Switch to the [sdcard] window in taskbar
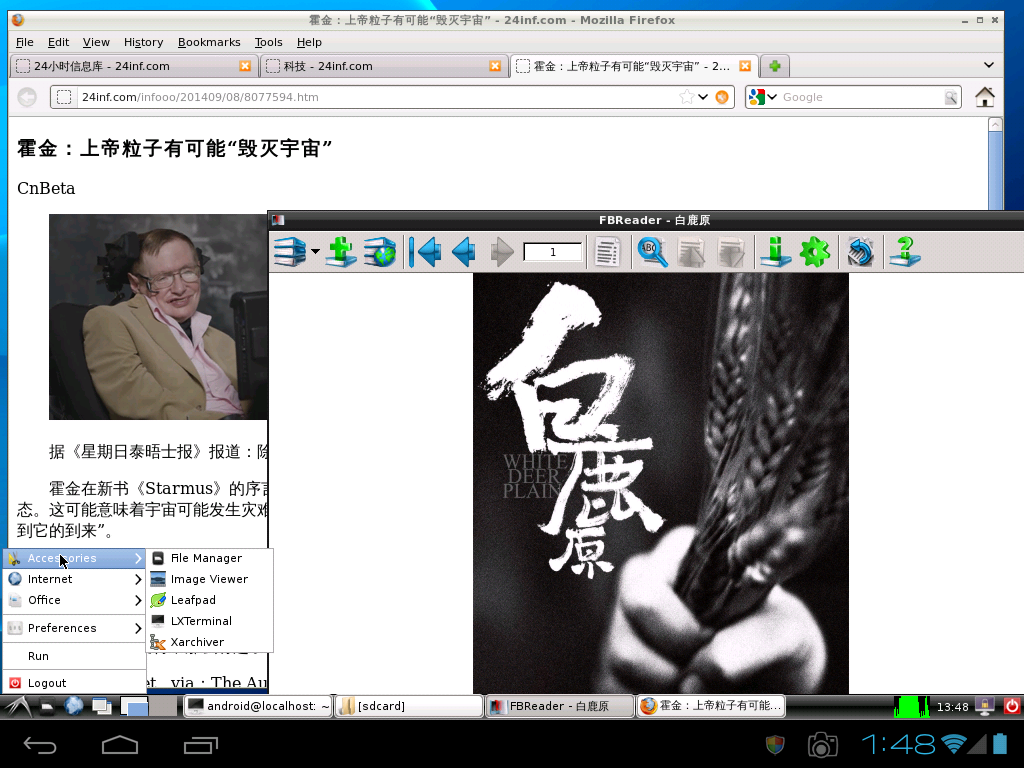 [409, 706]
